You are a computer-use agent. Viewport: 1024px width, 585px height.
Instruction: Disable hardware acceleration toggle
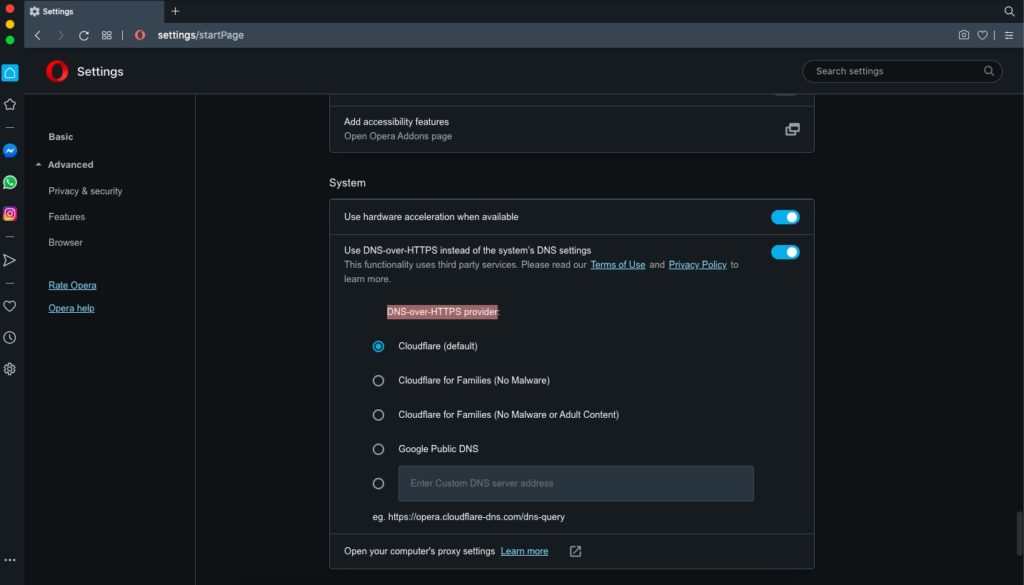(785, 217)
